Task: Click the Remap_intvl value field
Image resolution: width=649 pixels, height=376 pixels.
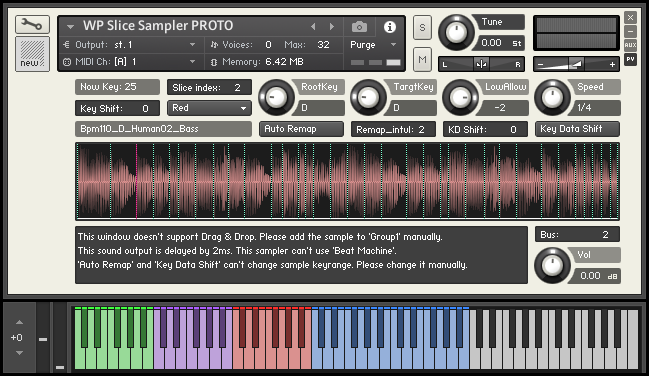Action: coord(393,129)
